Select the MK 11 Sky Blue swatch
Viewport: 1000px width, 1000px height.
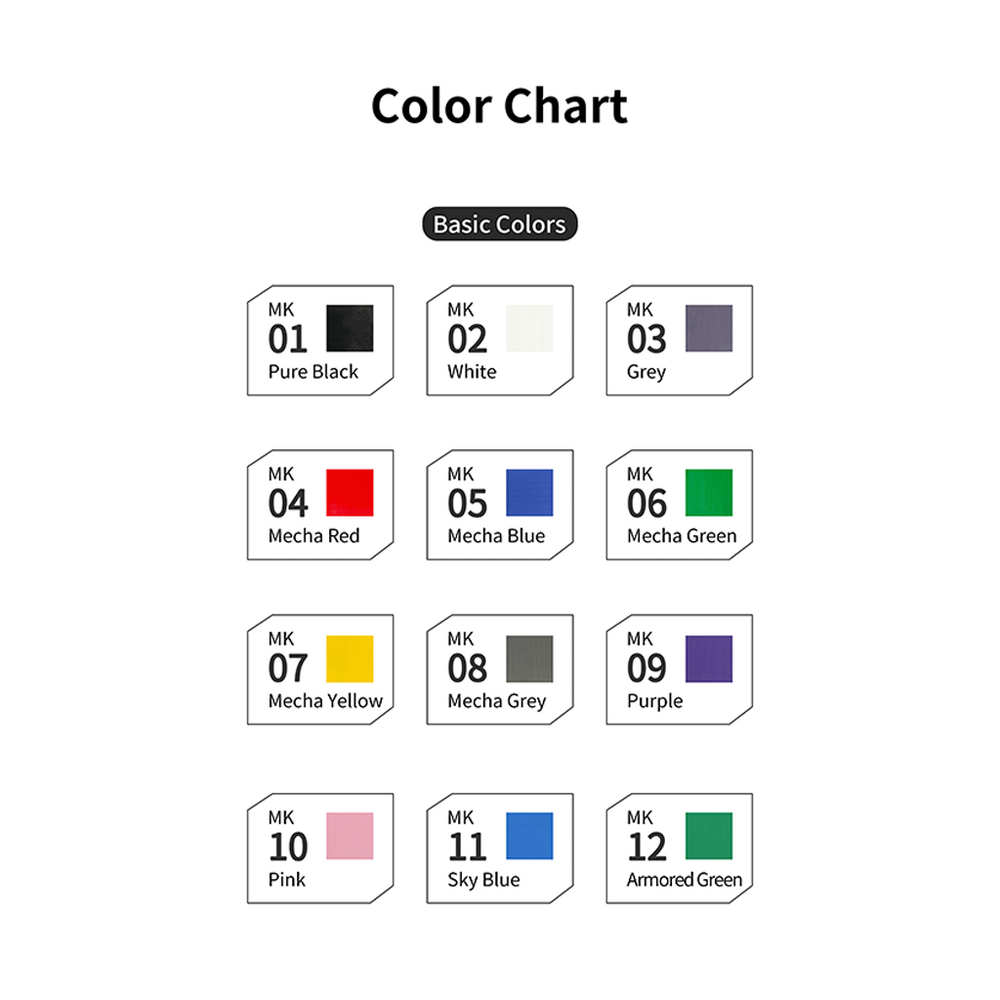coord(529,835)
